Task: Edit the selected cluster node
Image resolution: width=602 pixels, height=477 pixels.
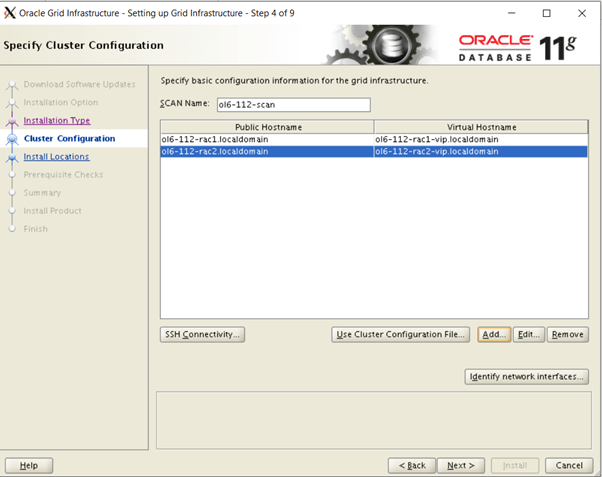Action: (528, 335)
